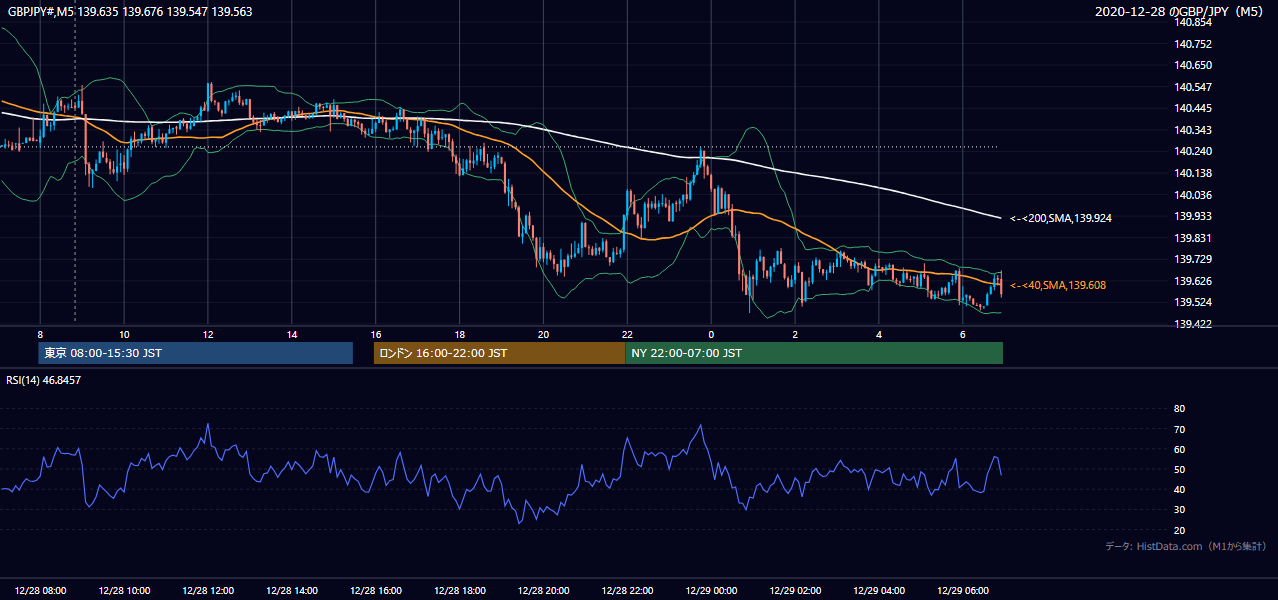Click the 140.138 price axis label

click(x=1194, y=173)
